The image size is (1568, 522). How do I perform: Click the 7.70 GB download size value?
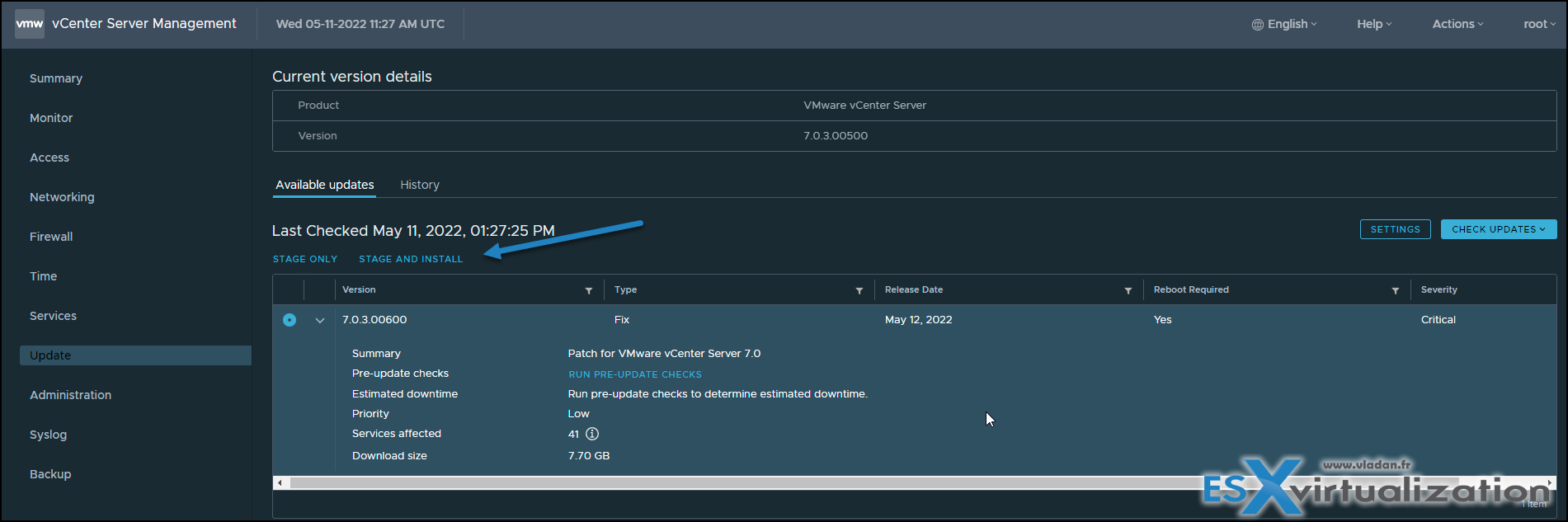tap(589, 456)
